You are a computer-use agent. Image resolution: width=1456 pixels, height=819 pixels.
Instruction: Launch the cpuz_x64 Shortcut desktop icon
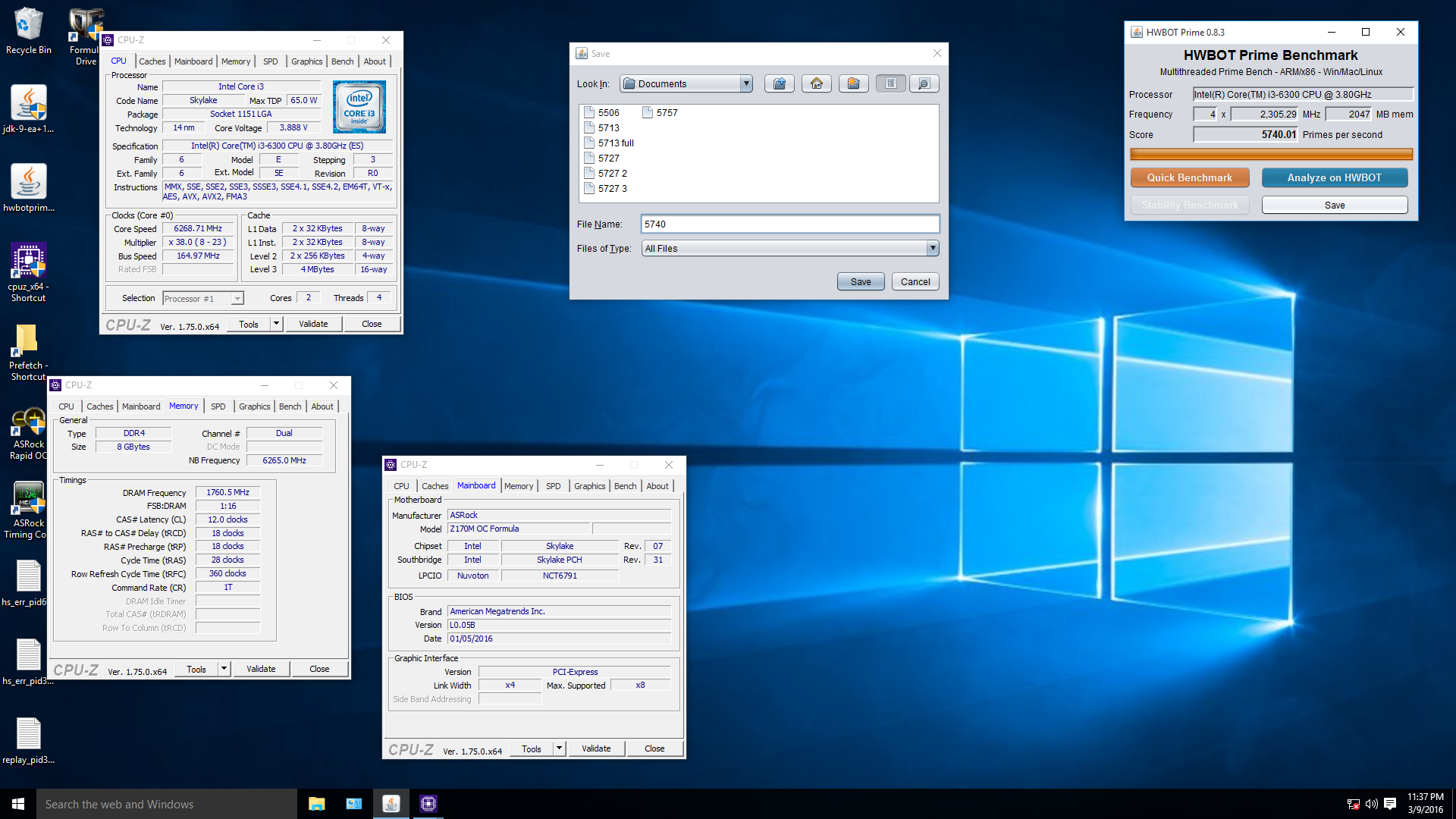(x=29, y=271)
